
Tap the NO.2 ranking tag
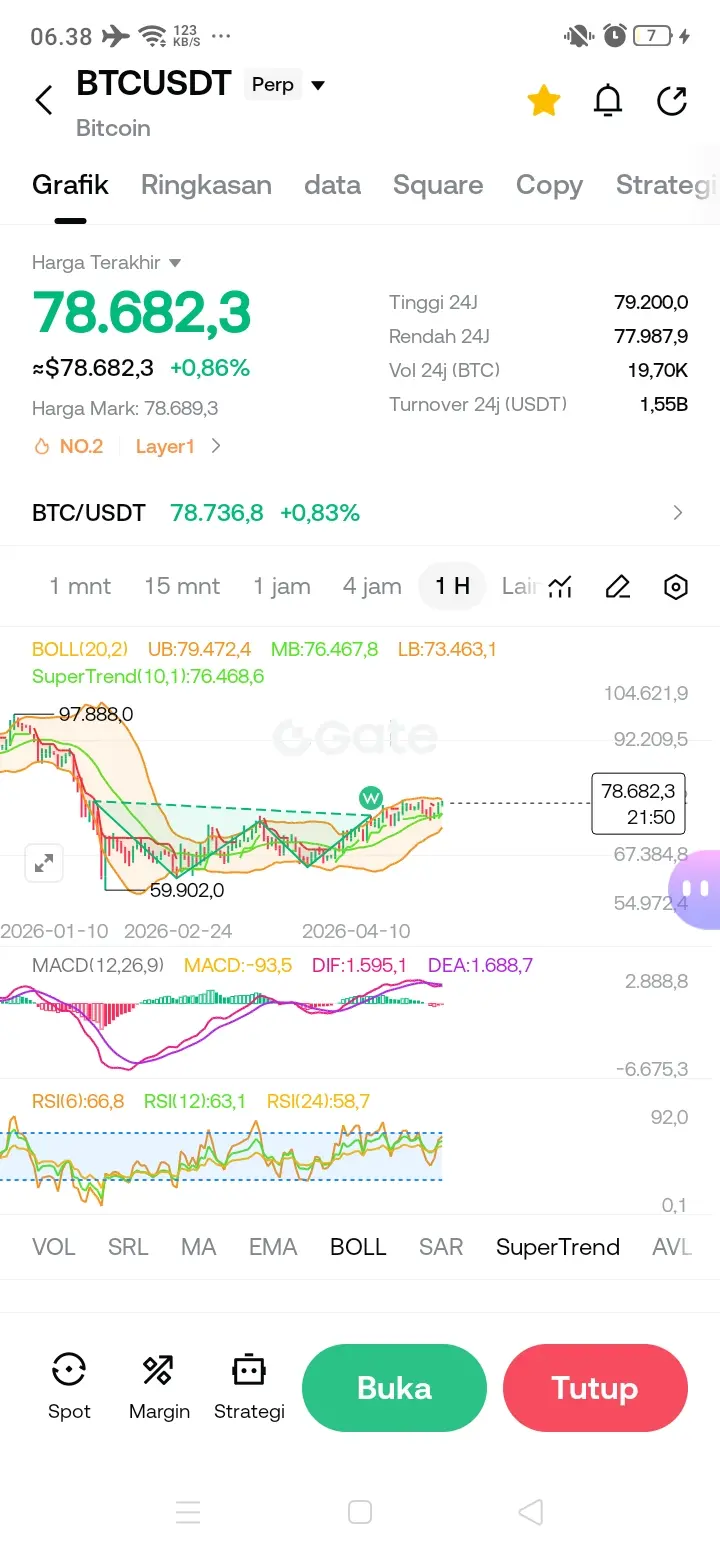(69, 446)
